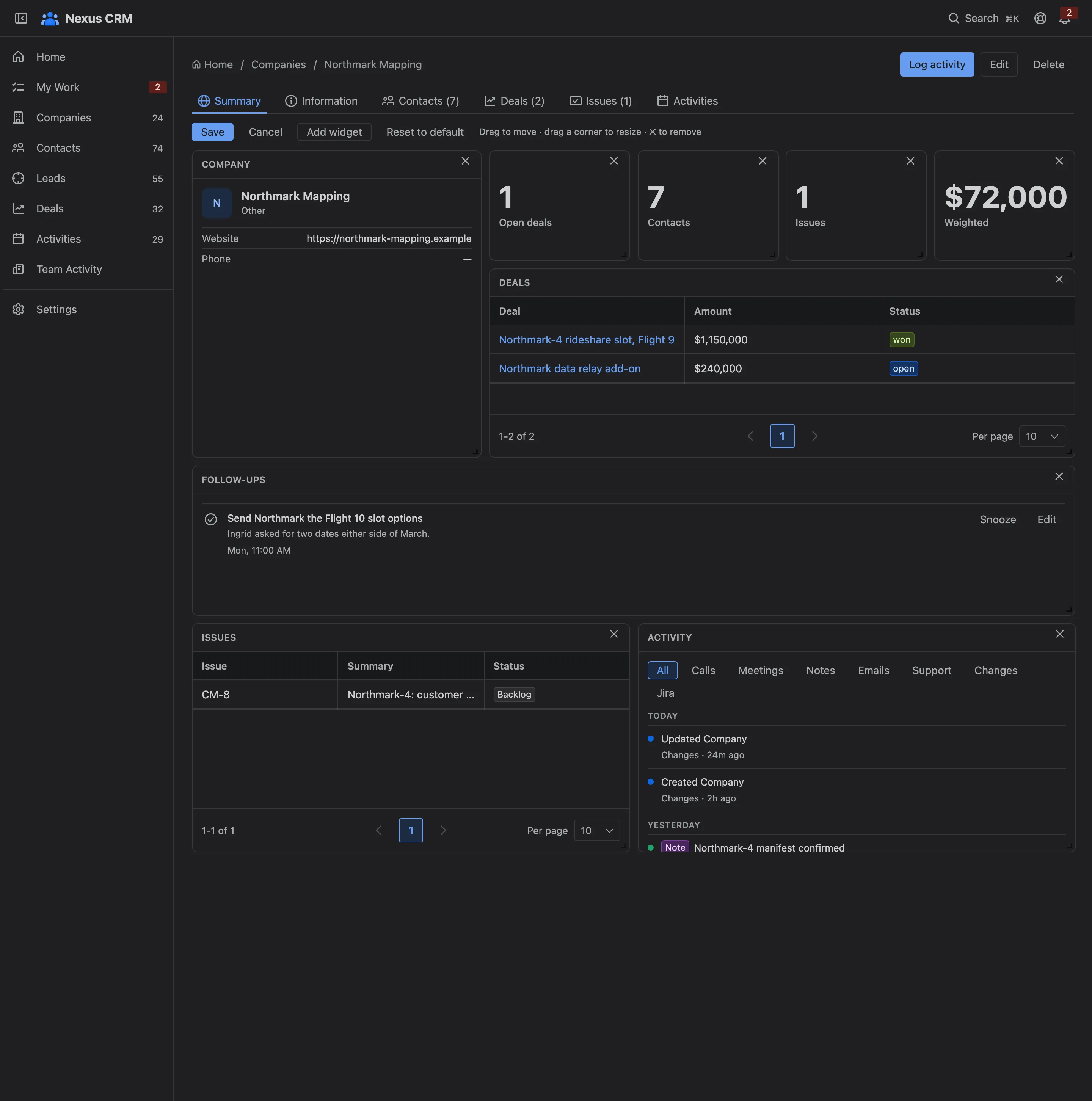
Task: Cancel the layout editing
Action: click(265, 132)
